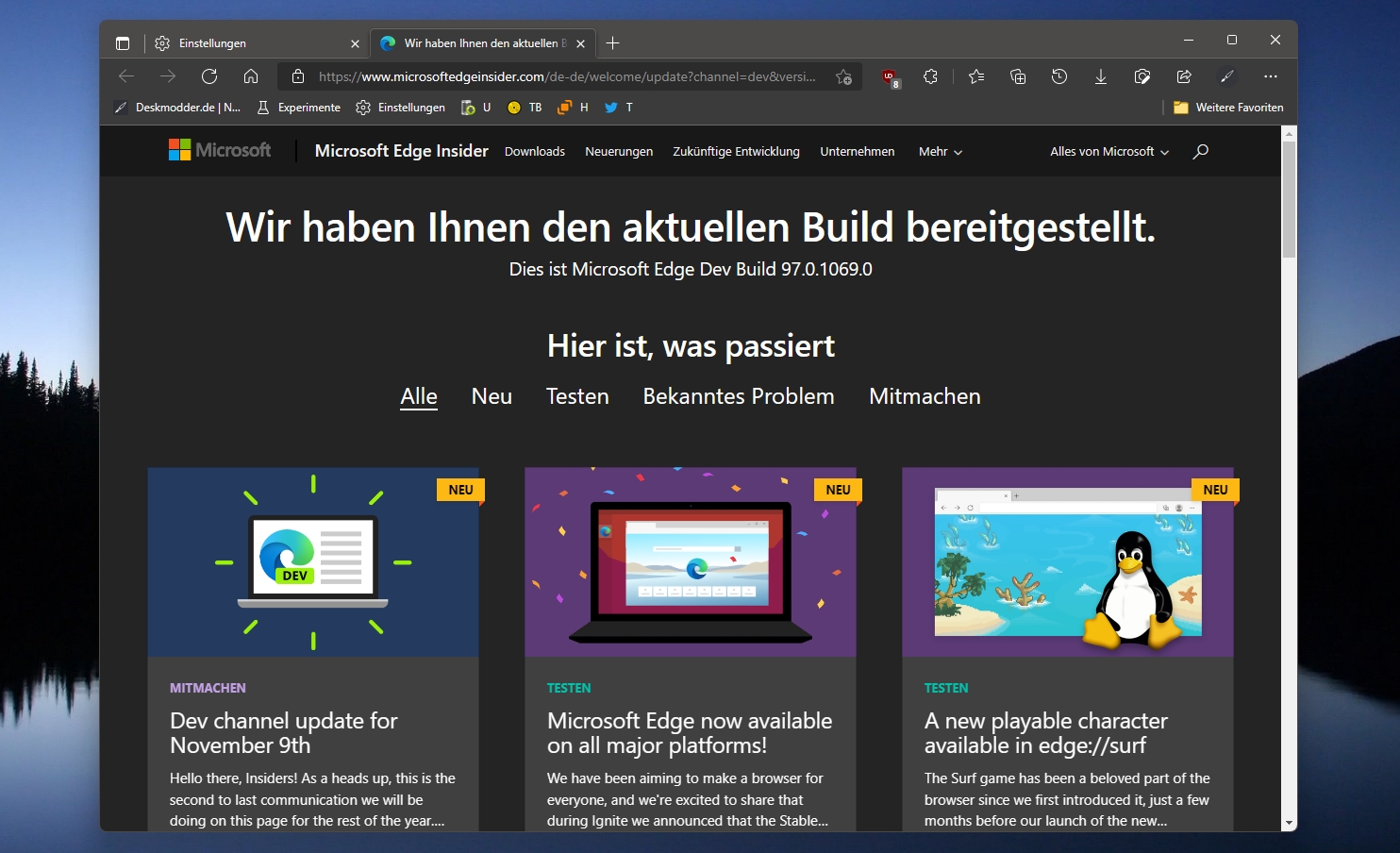Image resolution: width=1400 pixels, height=853 pixels.
Task: Select the Mitmachen filter
Action: coord(925,396)
